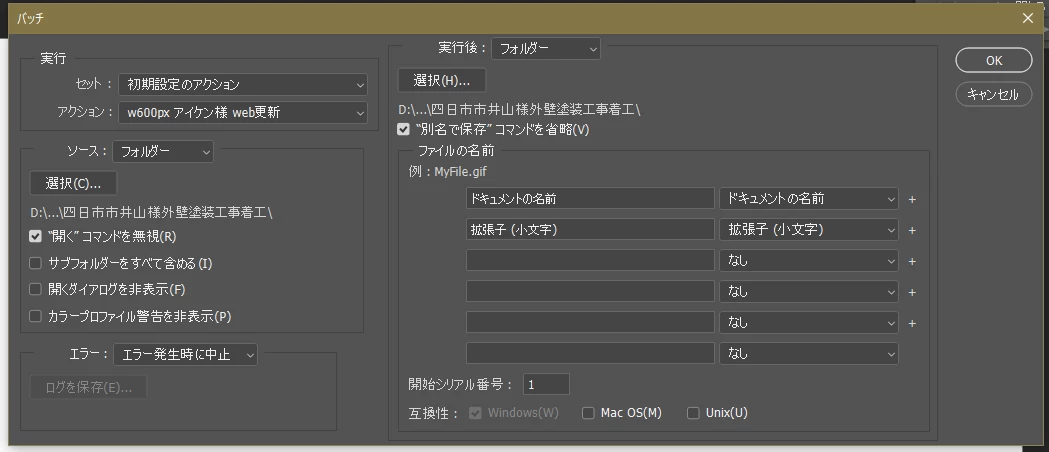The image size is (1049, 452).
Task: Open the sixth row なし dropdown
Action: coord(809,353)
